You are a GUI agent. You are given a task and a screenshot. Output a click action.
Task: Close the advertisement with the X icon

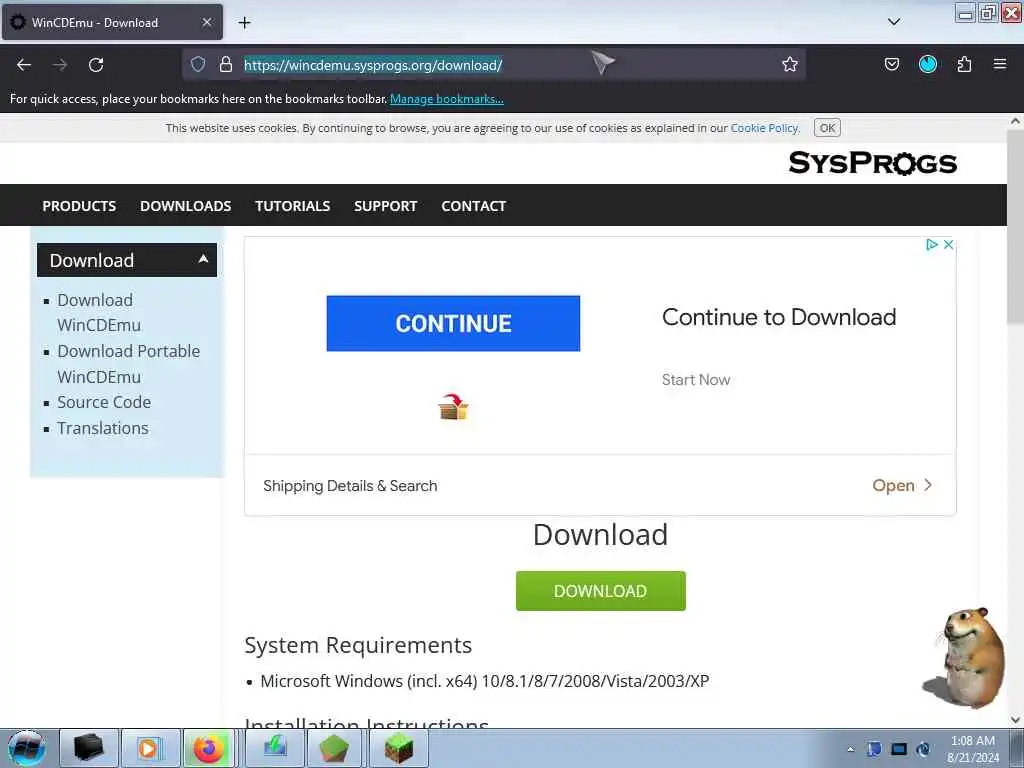tap(948, 244)
